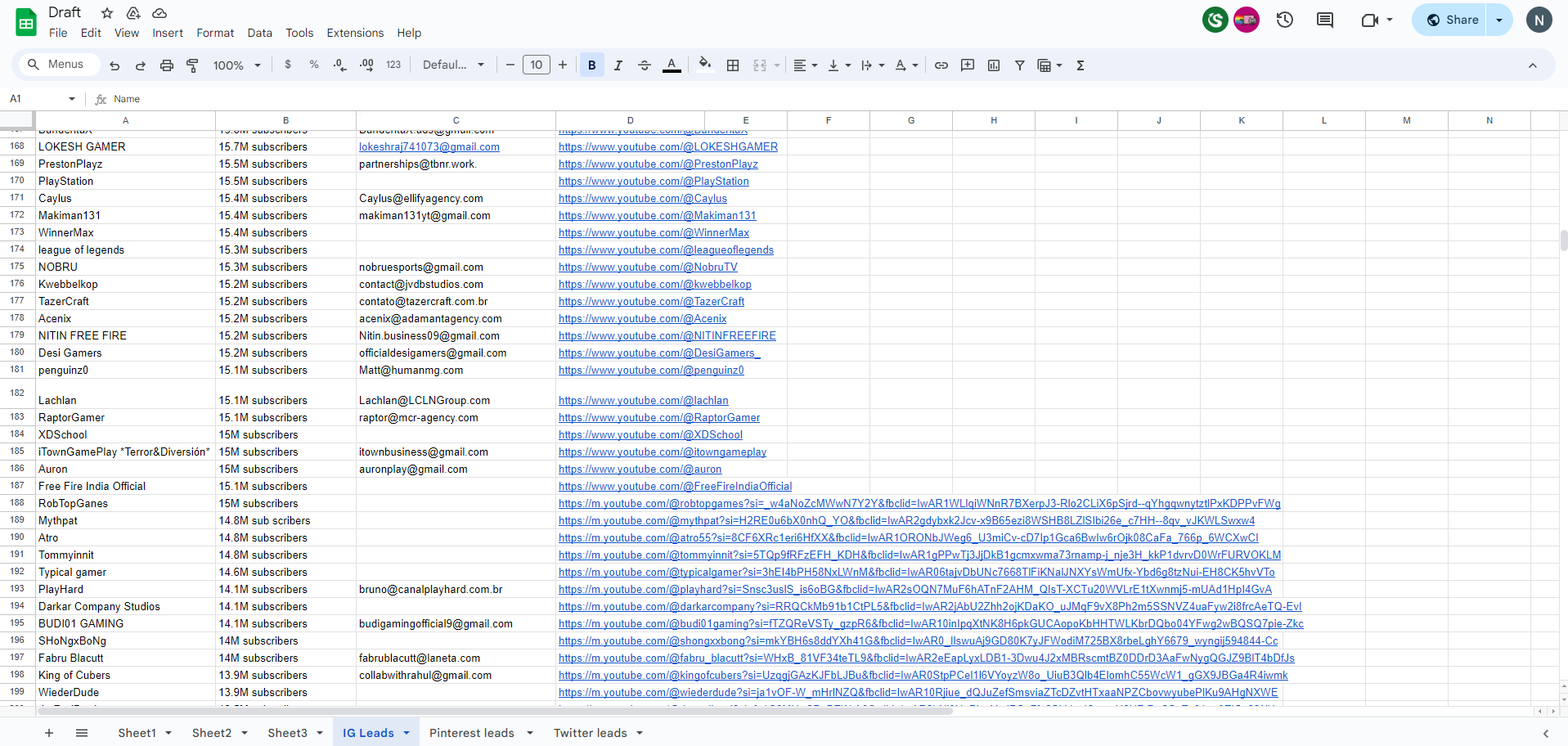Open the text color picker

pyautogui.click(x=672, y=65)
